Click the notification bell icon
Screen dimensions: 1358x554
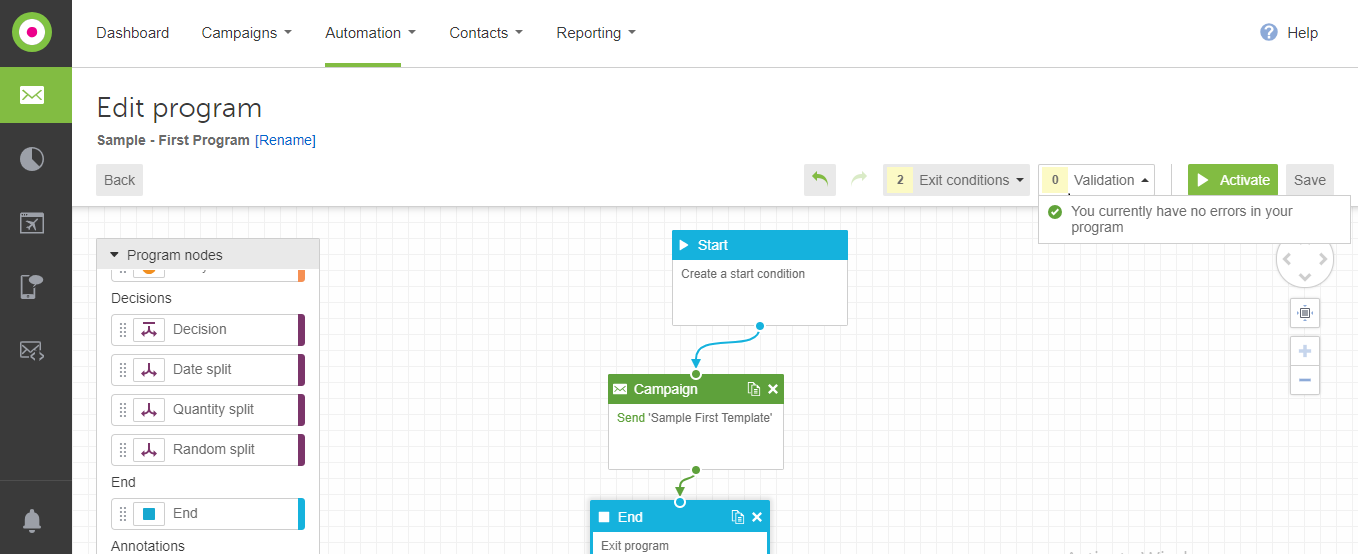pyautogui.click(x=32, y=520)
